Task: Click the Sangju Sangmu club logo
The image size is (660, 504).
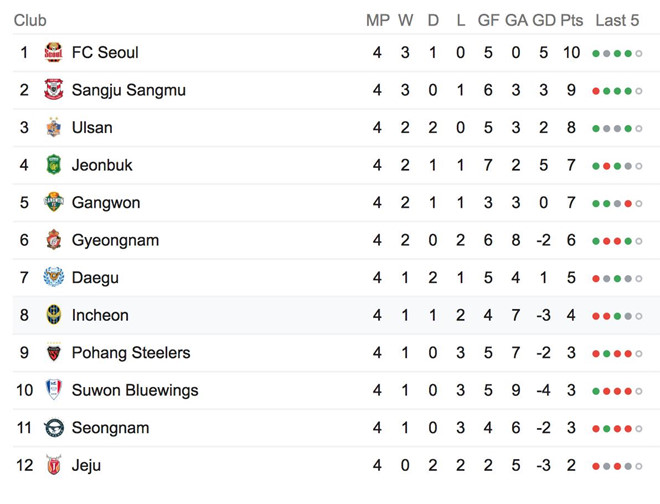Action: coord(54,90)
